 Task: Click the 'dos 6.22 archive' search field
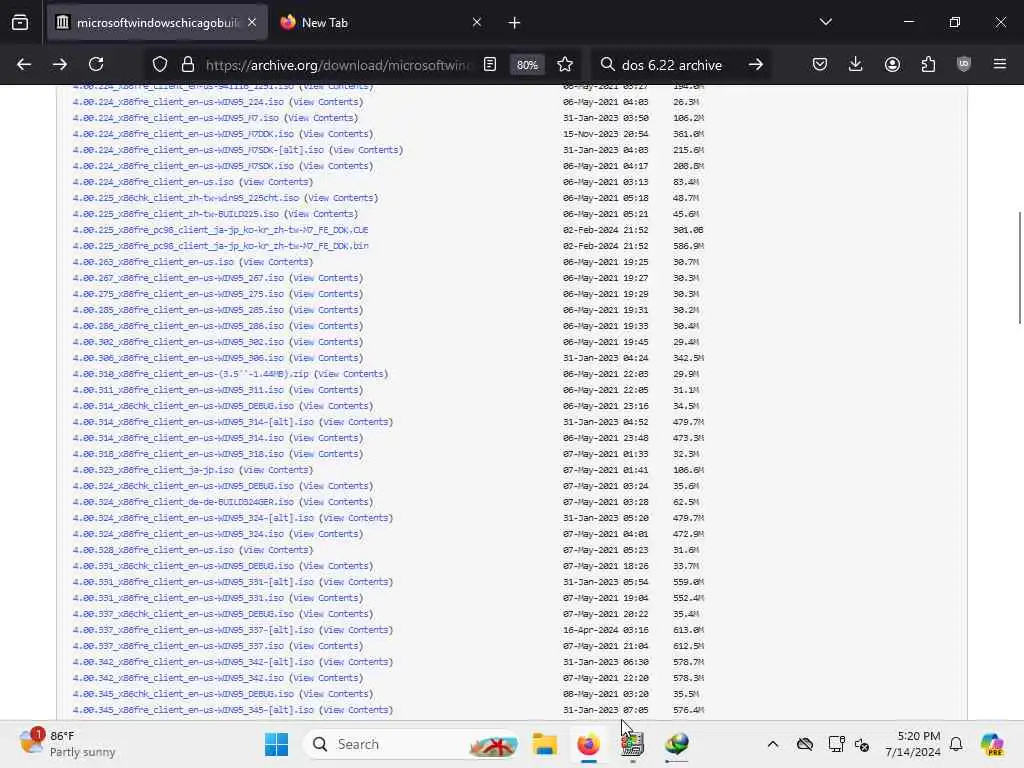tap(679, 65)
